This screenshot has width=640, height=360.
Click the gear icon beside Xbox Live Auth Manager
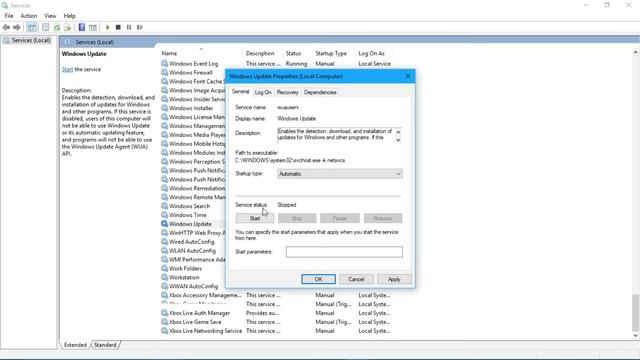click(x=164, y=313)
